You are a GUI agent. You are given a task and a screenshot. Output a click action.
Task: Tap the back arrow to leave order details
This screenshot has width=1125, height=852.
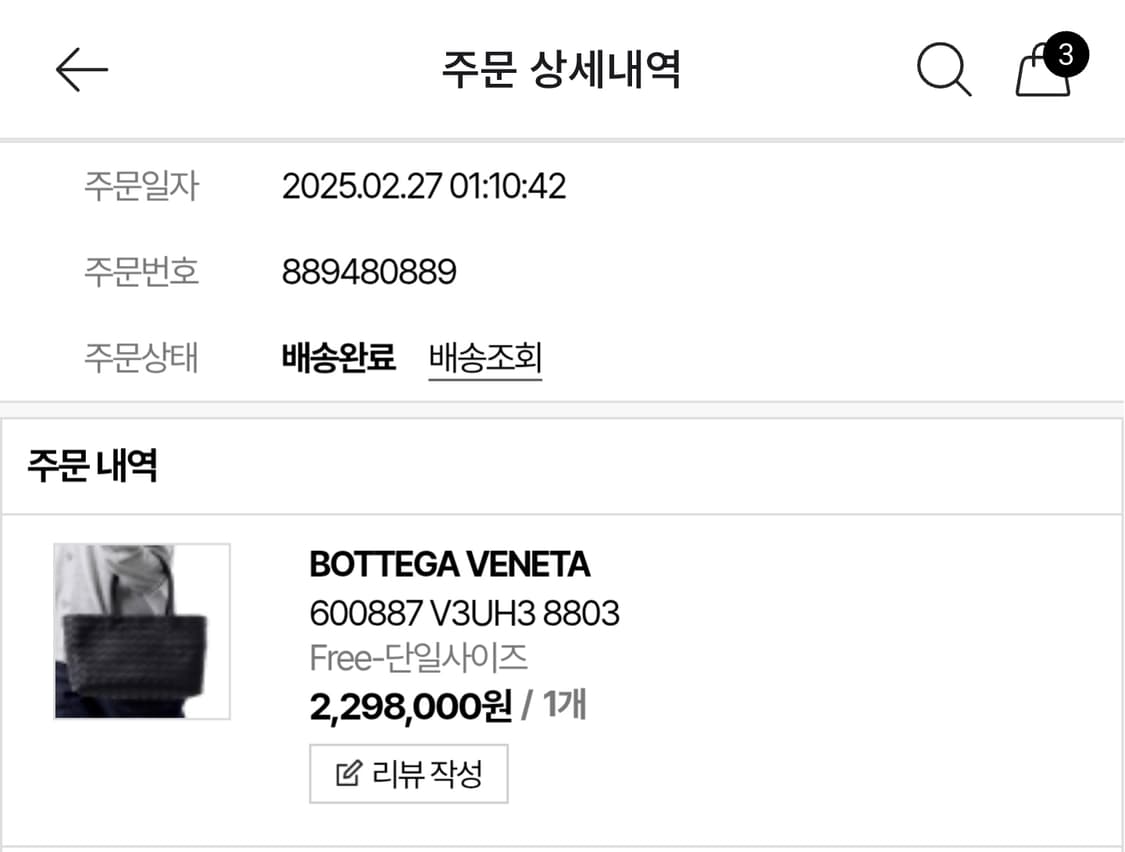[x=82, y=69]
